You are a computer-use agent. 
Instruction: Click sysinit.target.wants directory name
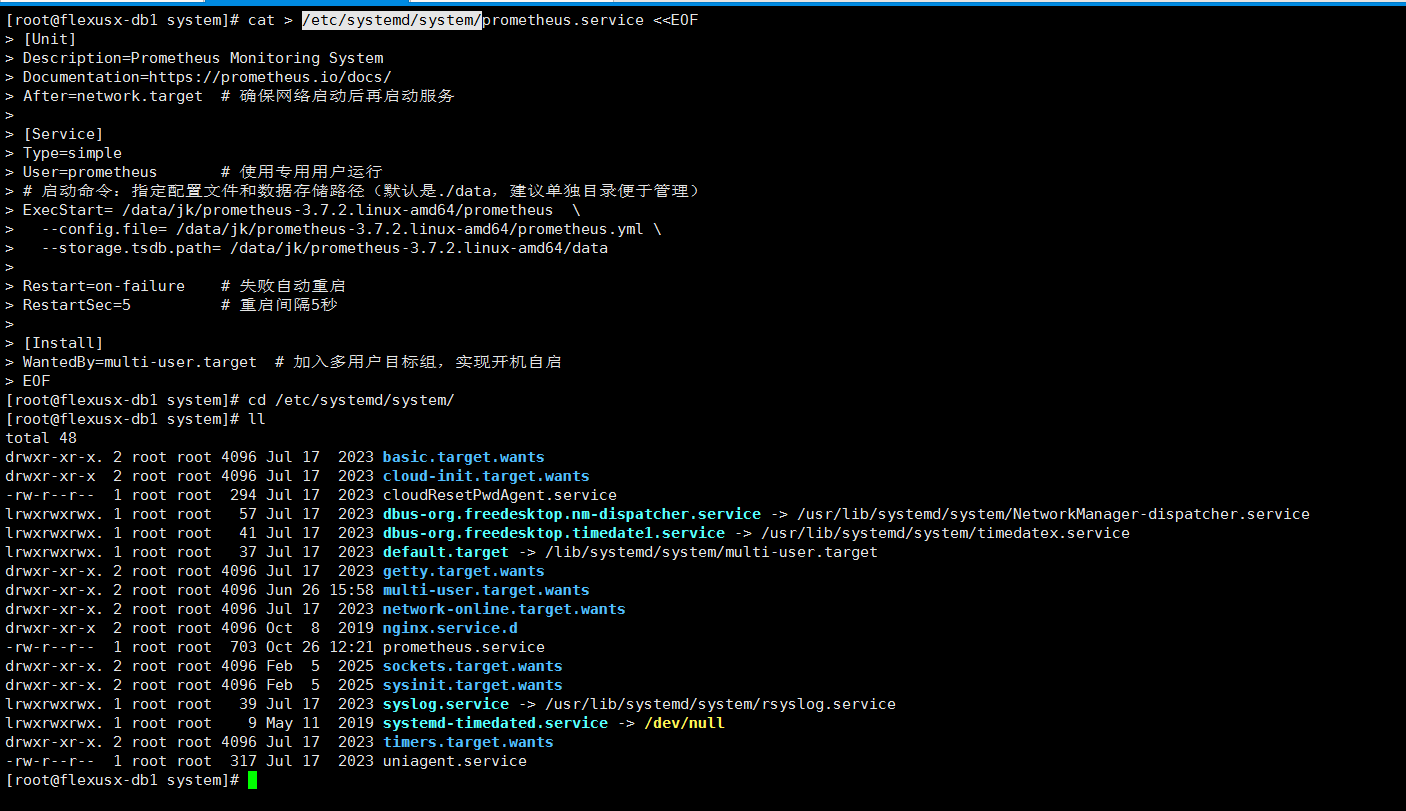pos(473,685)
